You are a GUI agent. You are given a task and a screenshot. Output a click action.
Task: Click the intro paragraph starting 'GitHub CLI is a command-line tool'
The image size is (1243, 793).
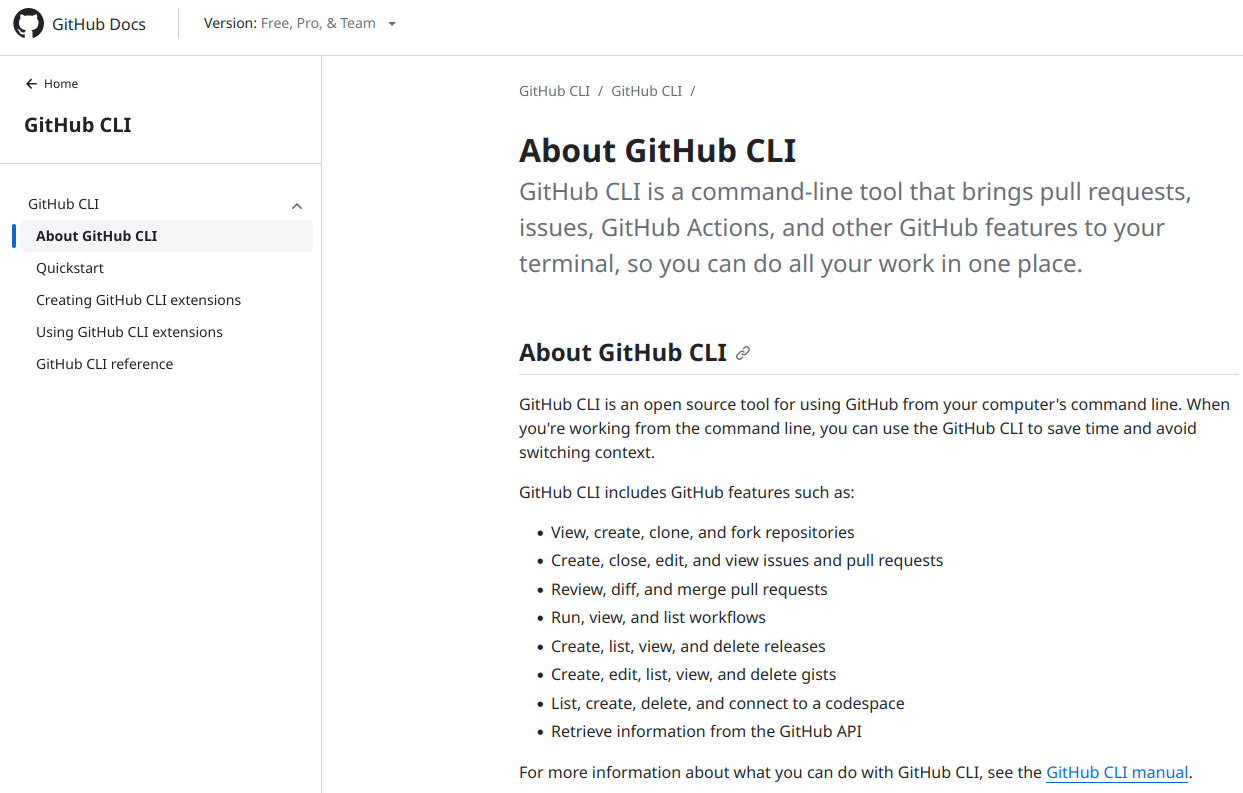855,227
